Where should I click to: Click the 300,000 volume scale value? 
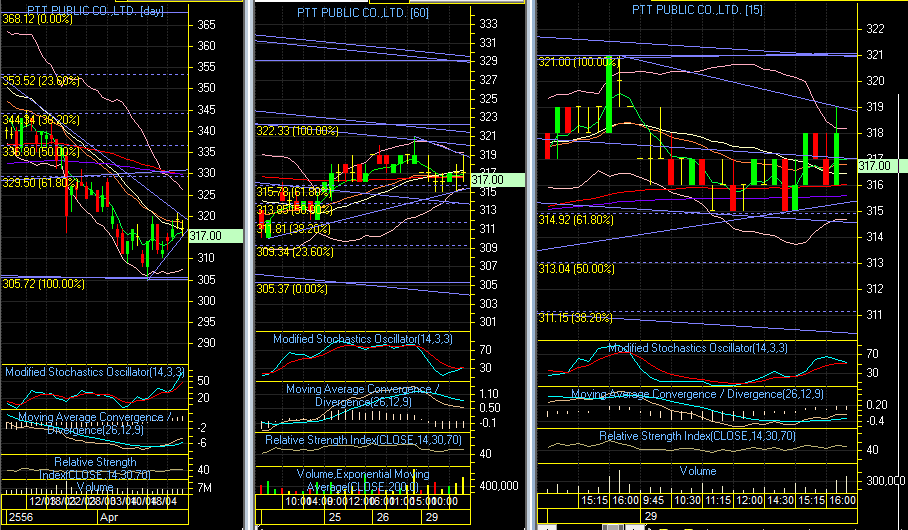885,481
